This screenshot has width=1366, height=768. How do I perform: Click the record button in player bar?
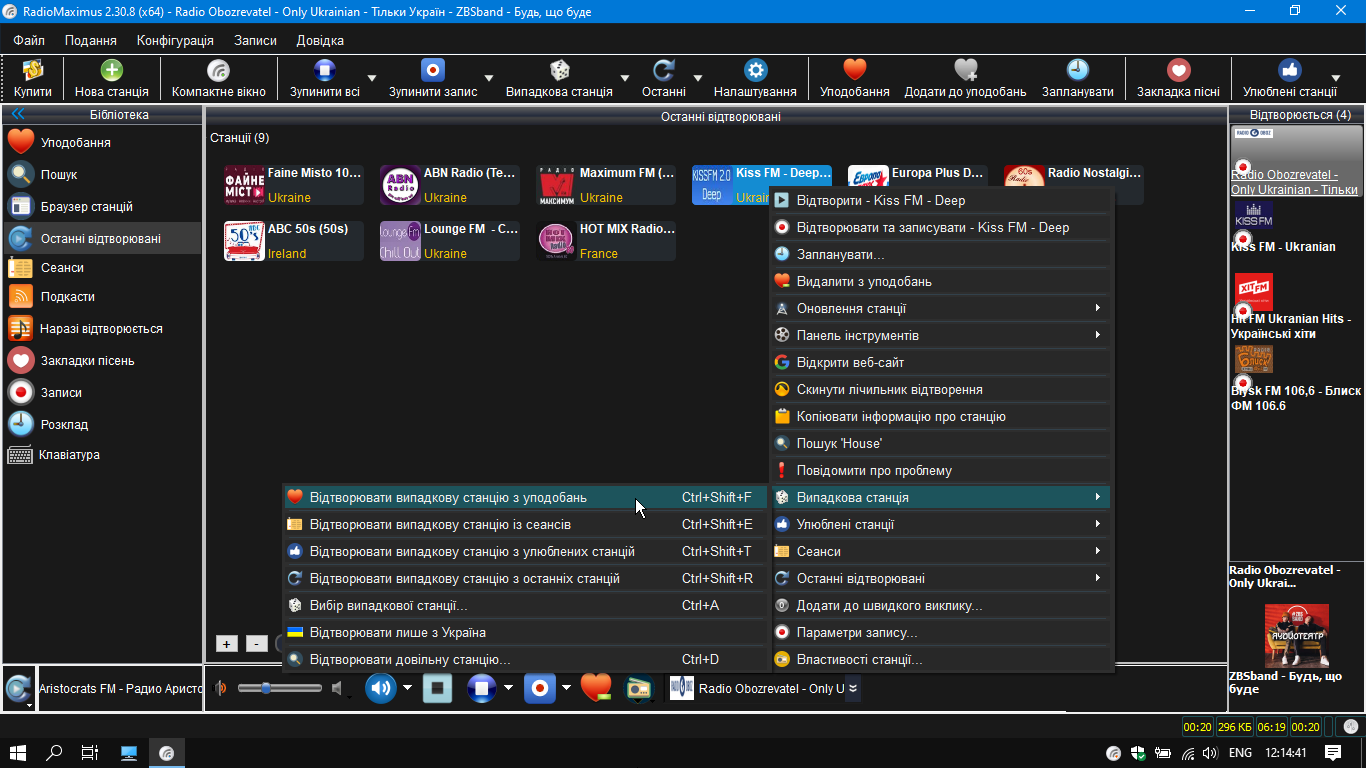(x=540, y=688)
